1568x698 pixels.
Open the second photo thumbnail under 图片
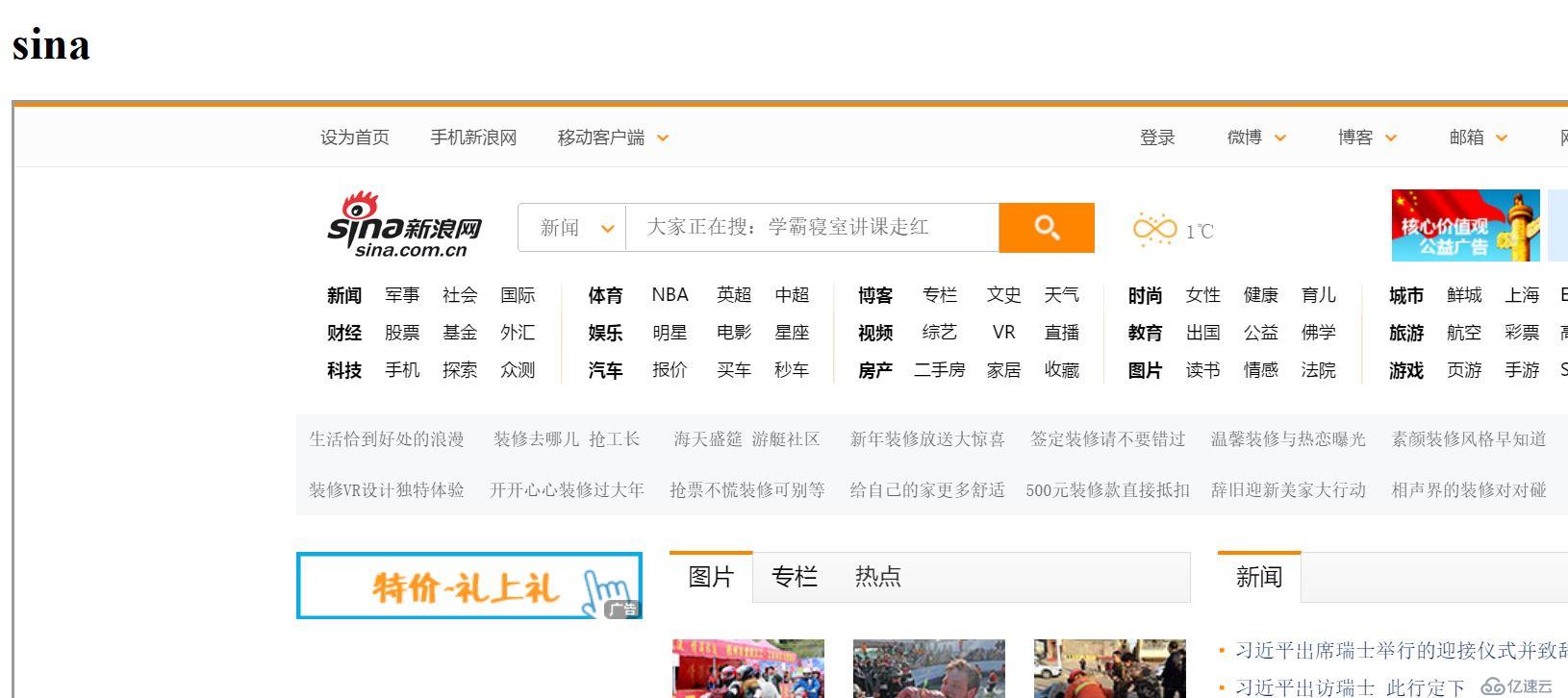[929, 668]
